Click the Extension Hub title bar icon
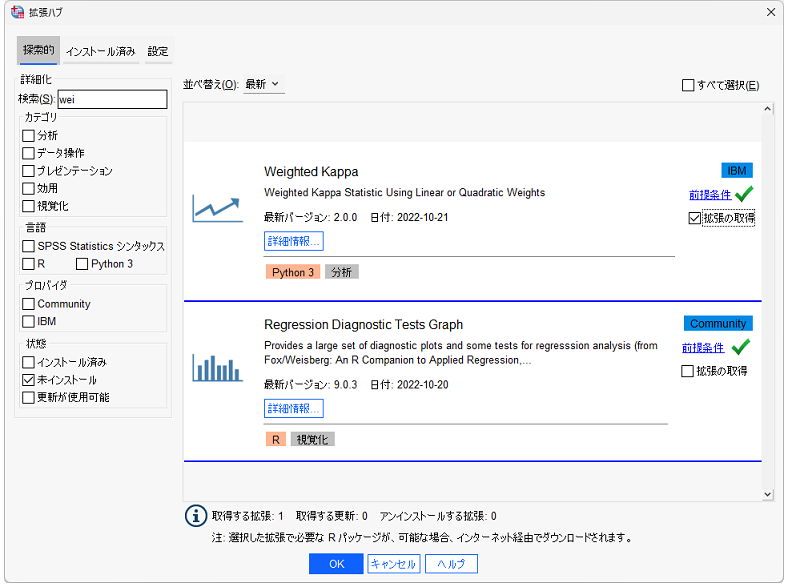Image resolution: width=788 pixels, height=587 pixels. tap(17, 12)
